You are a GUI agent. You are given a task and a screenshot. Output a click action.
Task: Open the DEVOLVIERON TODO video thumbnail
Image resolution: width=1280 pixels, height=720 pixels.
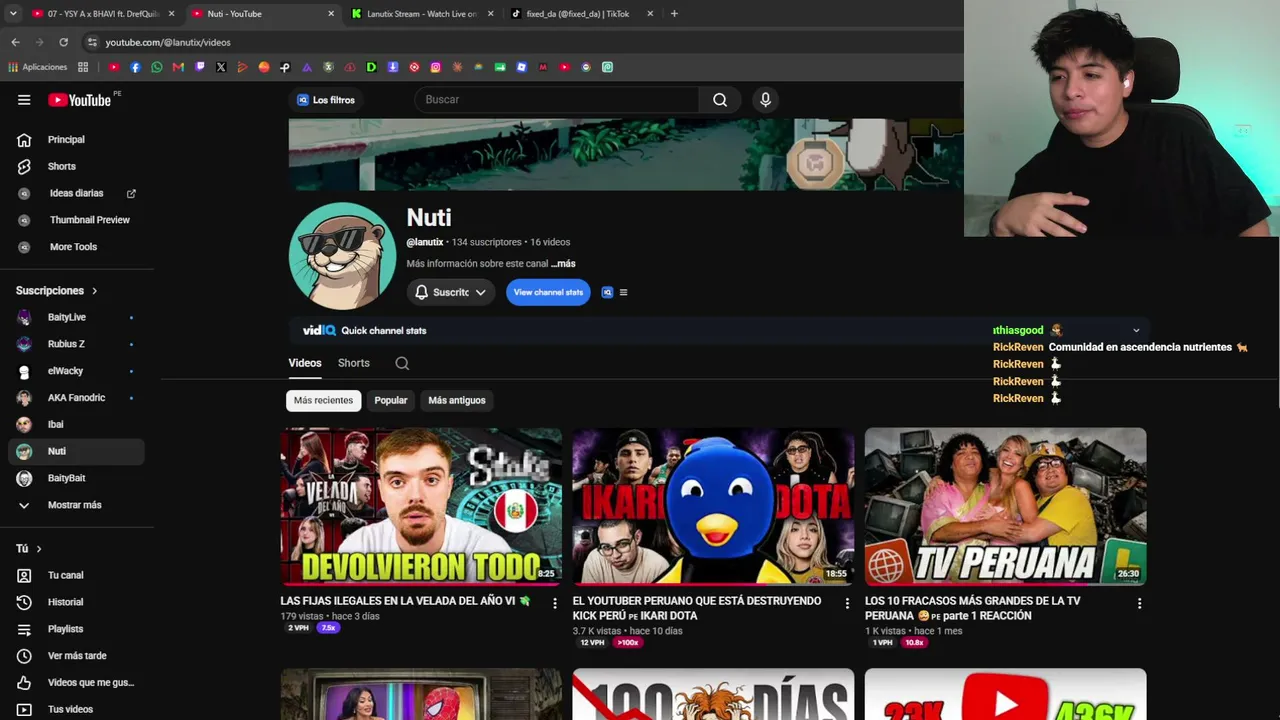(421, 507)
